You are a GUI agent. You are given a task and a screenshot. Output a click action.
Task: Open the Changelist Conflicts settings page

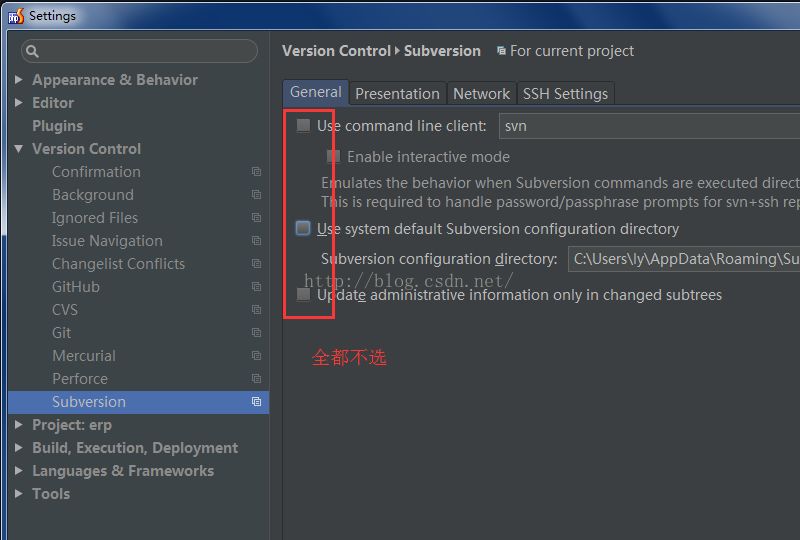118,264
